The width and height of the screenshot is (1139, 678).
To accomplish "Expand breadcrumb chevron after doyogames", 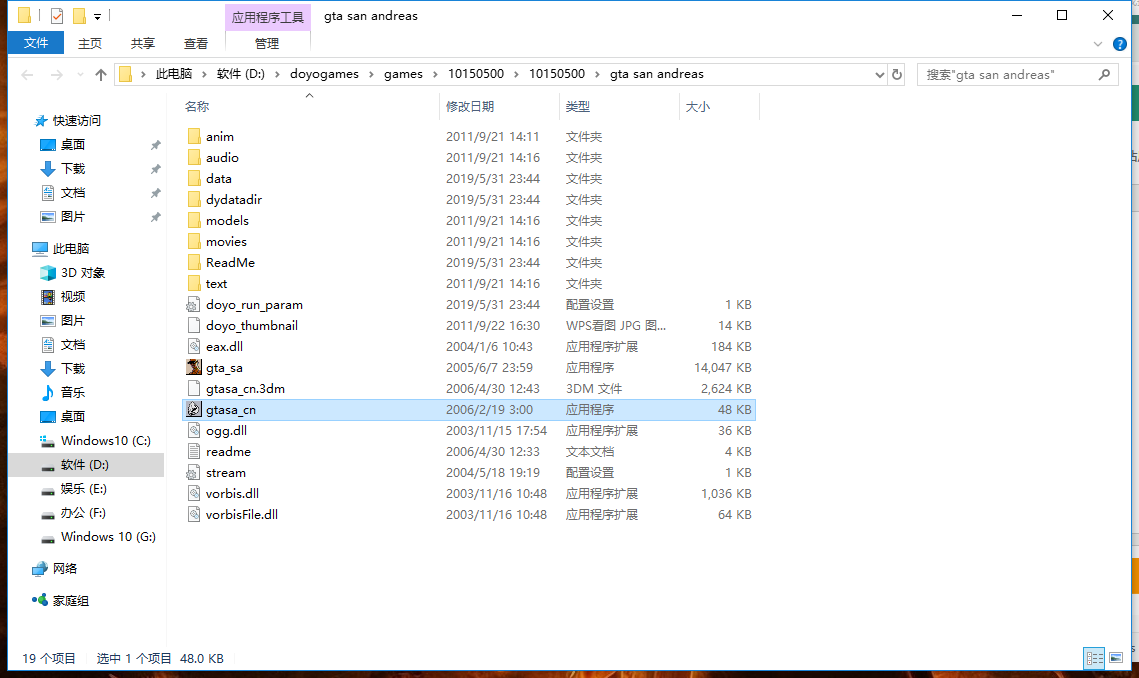I will click(371, 74).
